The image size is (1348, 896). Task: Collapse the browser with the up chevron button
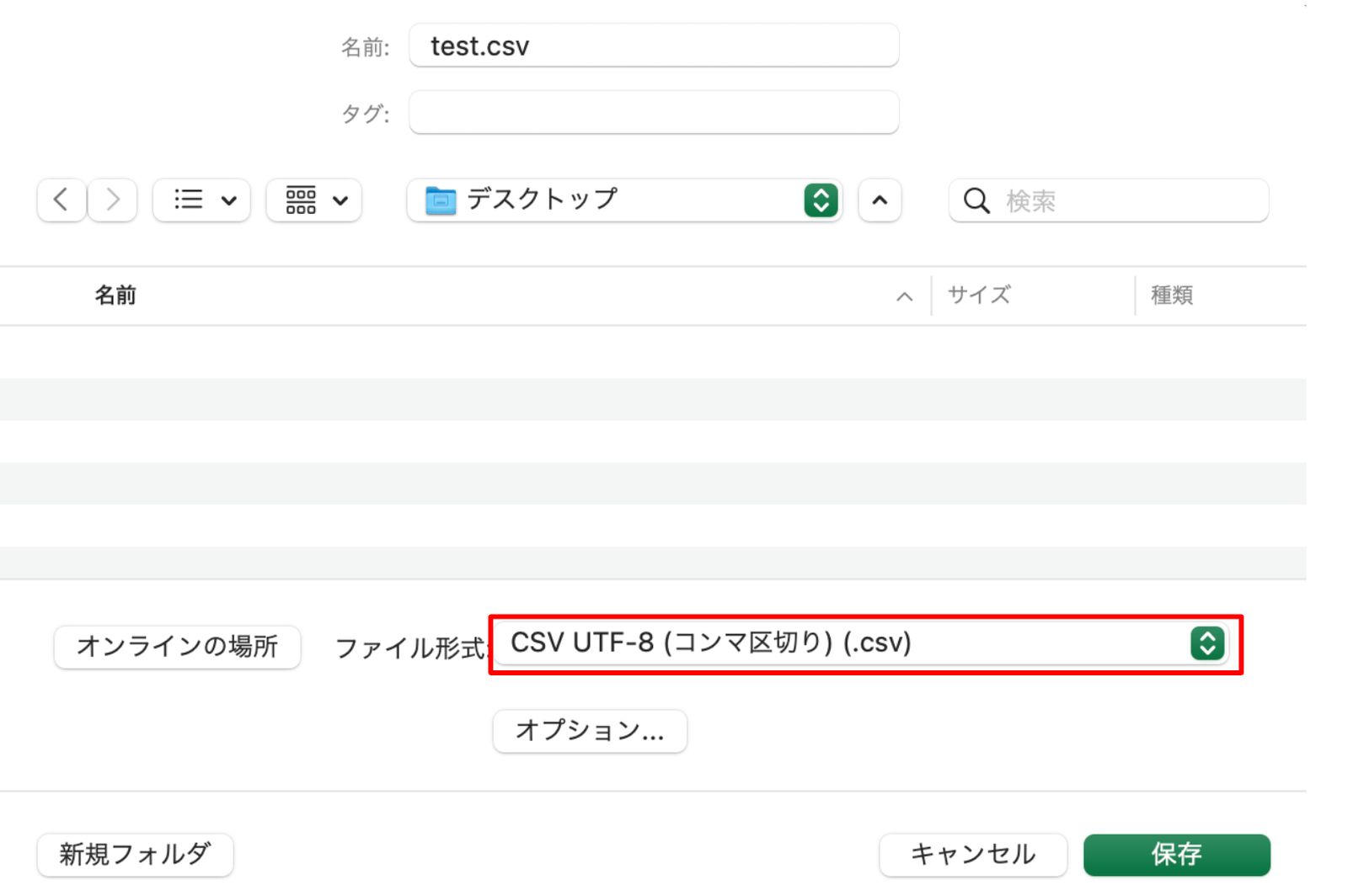[880, 200]
